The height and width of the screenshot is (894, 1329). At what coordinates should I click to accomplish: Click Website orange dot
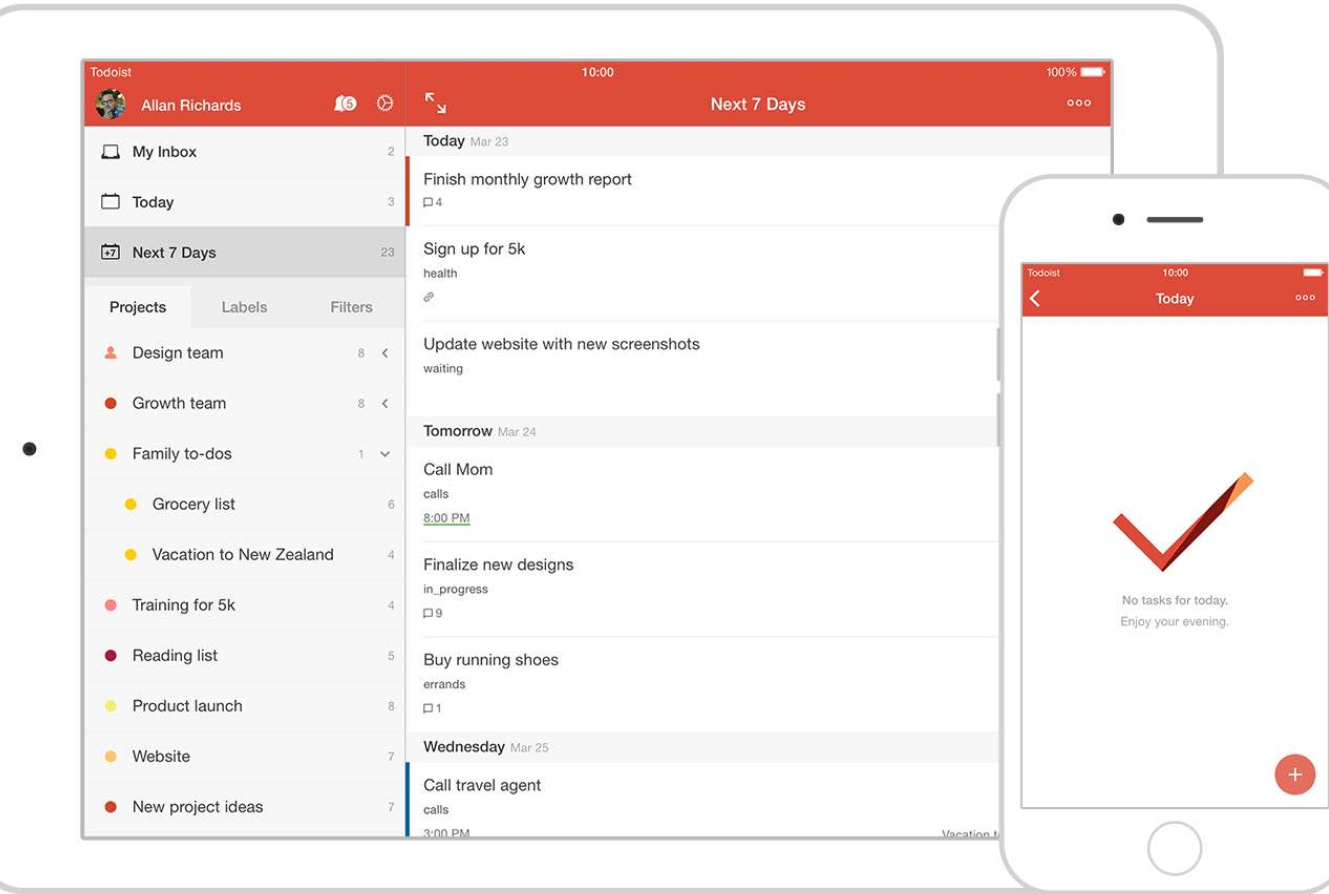(111, 757)
